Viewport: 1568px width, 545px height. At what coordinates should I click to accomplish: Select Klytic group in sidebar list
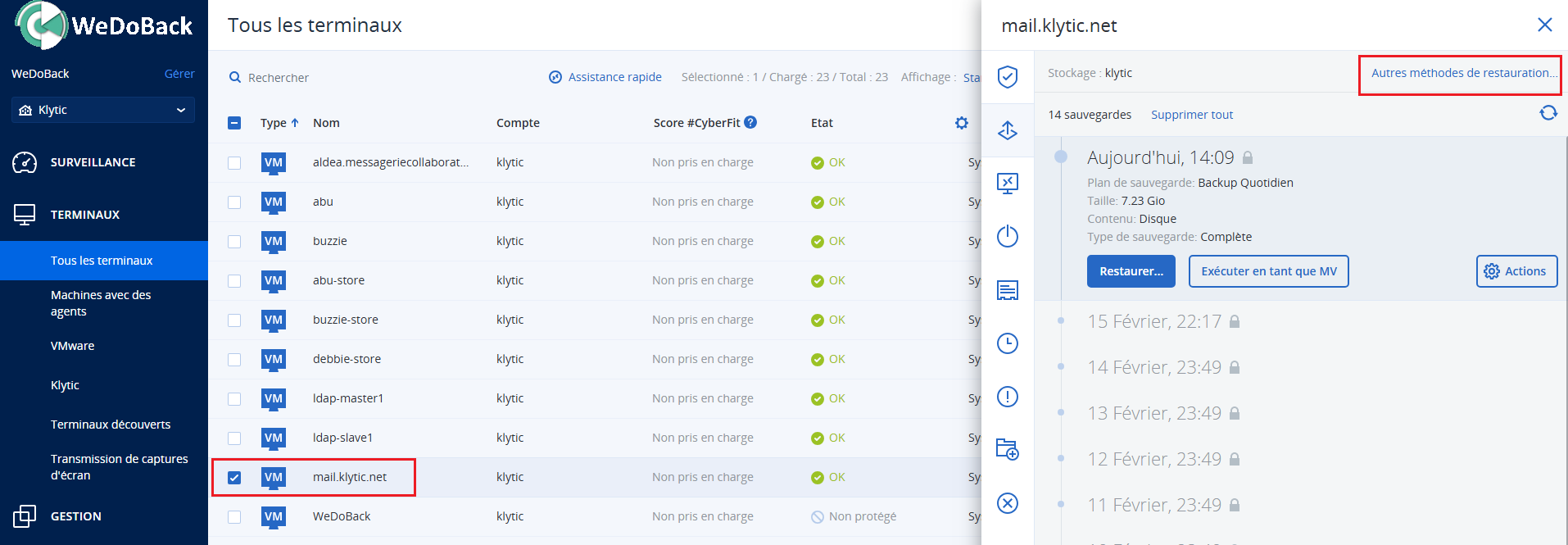[65, 385]
